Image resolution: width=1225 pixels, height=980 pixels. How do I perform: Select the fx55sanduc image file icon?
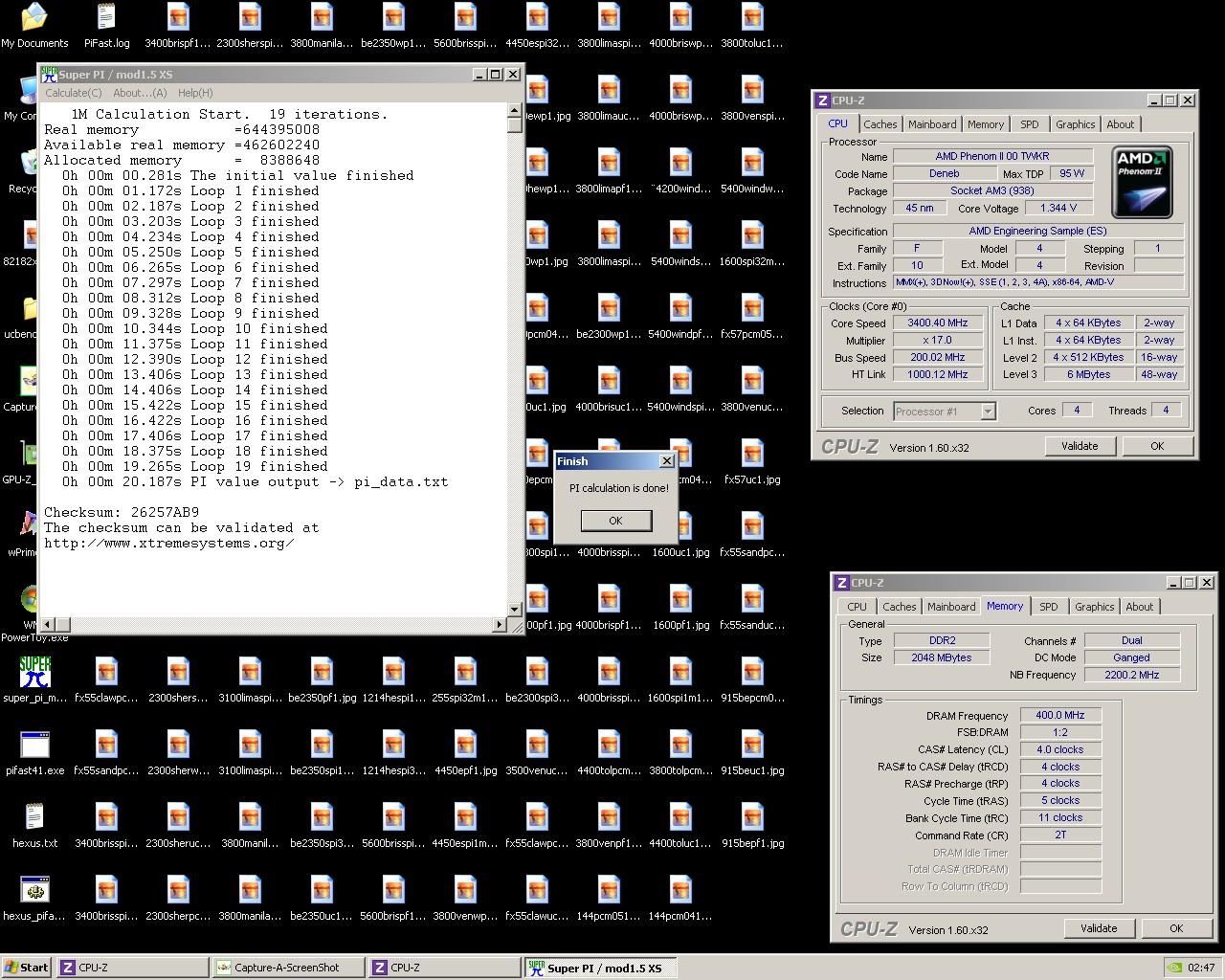[x=752, y=599]
